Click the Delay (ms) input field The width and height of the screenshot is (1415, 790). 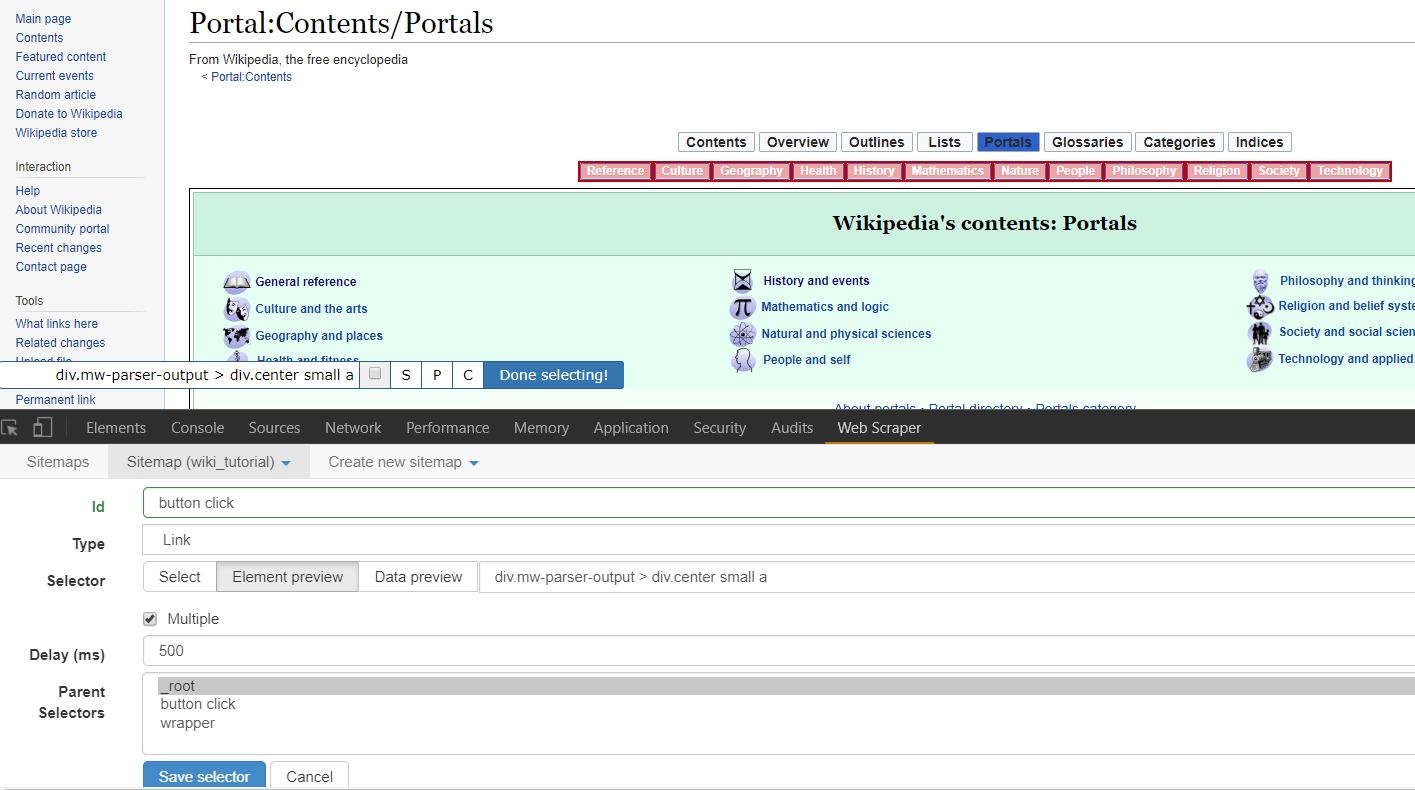point(779,651)
